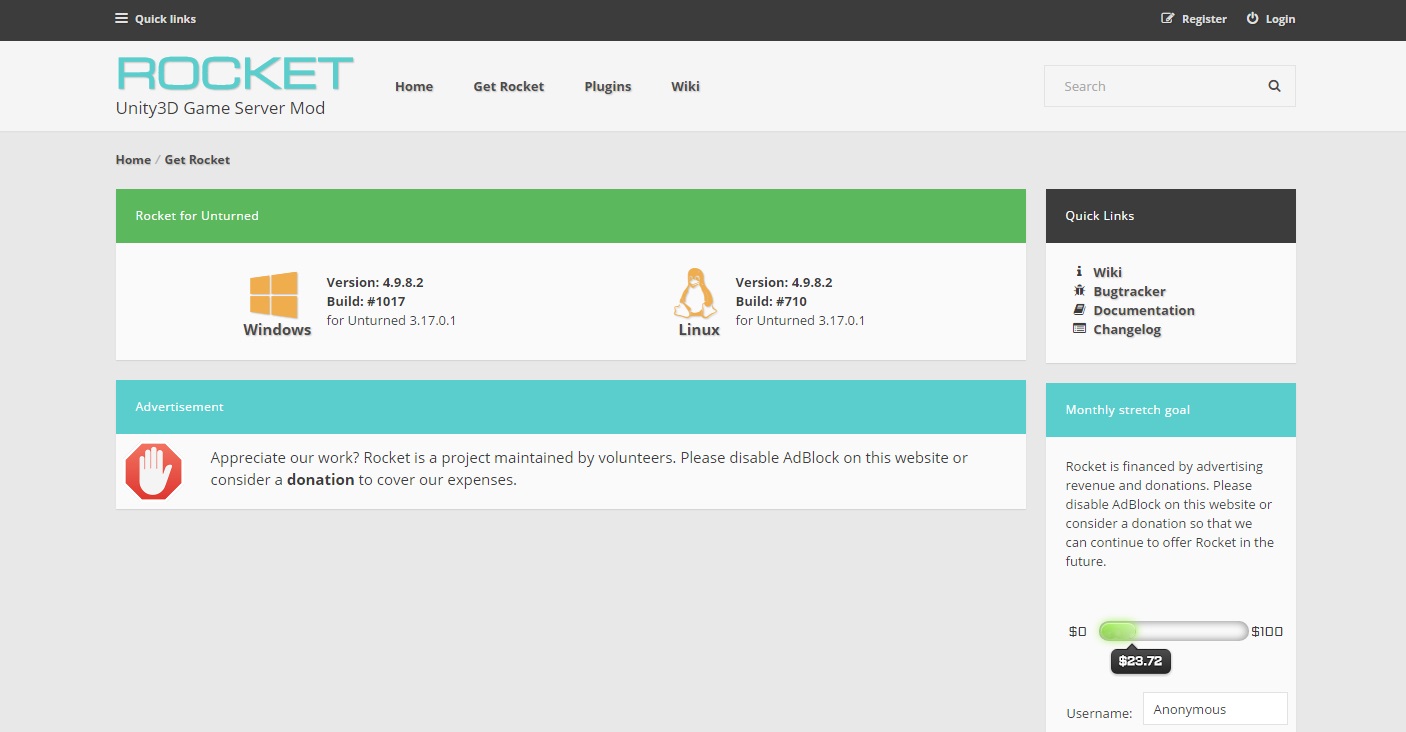This screenshot has height=732, width=1406.
Task: Click the $100 slider maximum label
Action: tap(1267, 631)
